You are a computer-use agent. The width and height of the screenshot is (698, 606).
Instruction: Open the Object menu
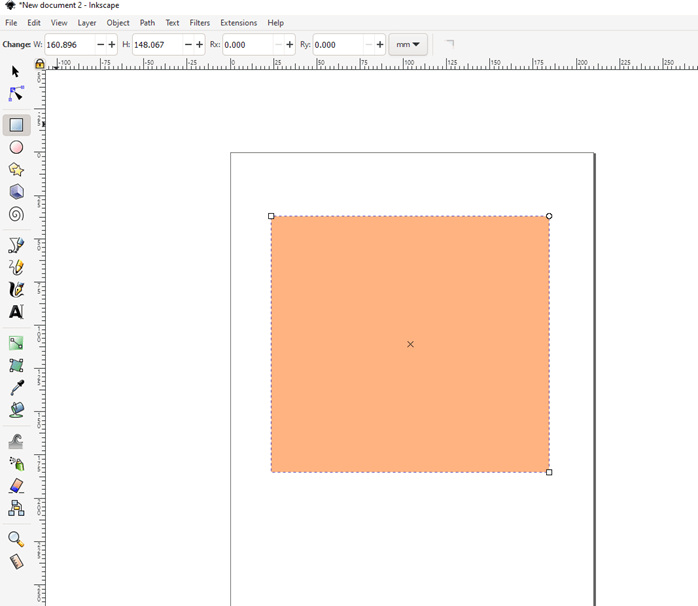(118, 23)
